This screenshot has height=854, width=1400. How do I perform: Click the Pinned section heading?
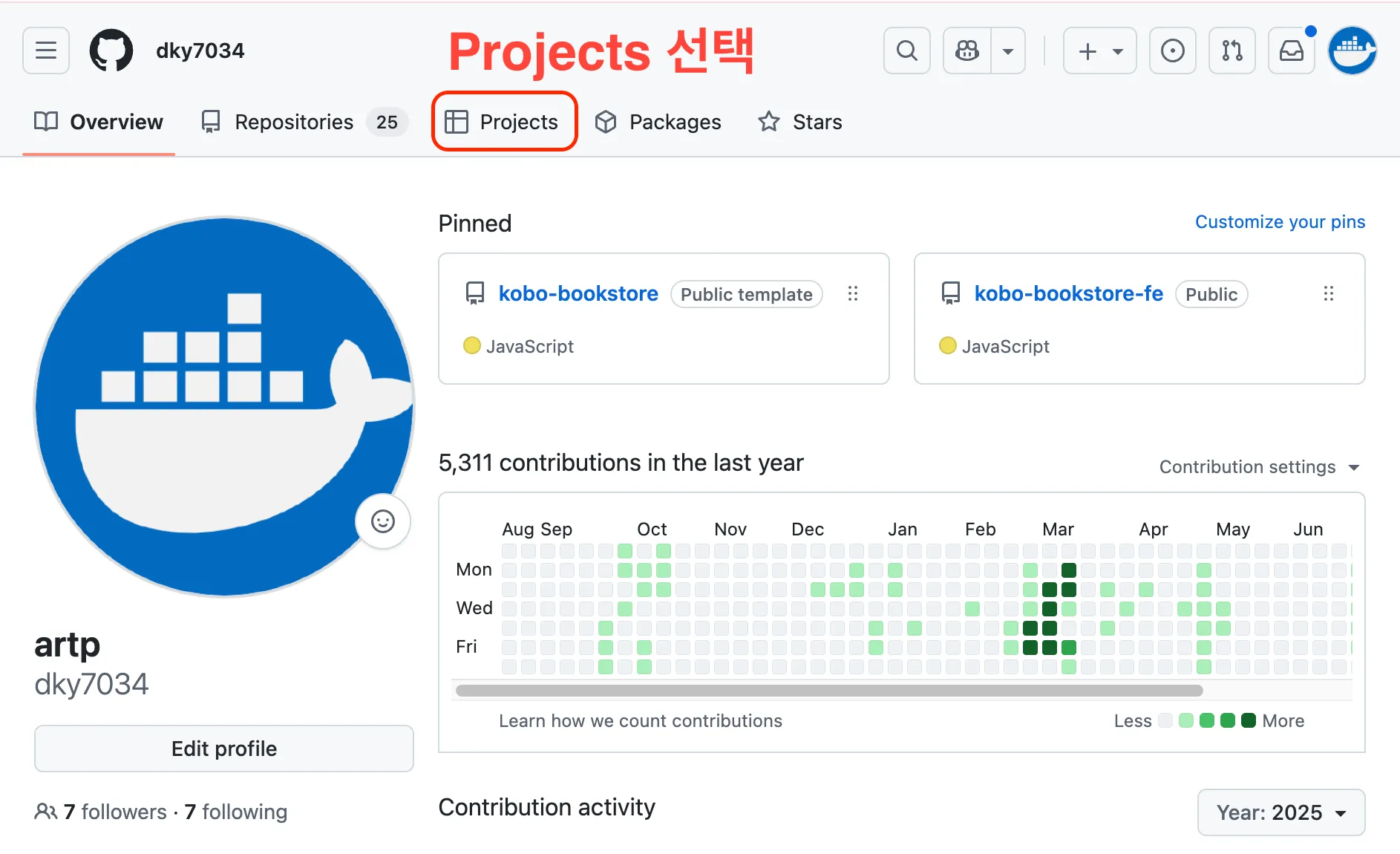pos(475,224)
